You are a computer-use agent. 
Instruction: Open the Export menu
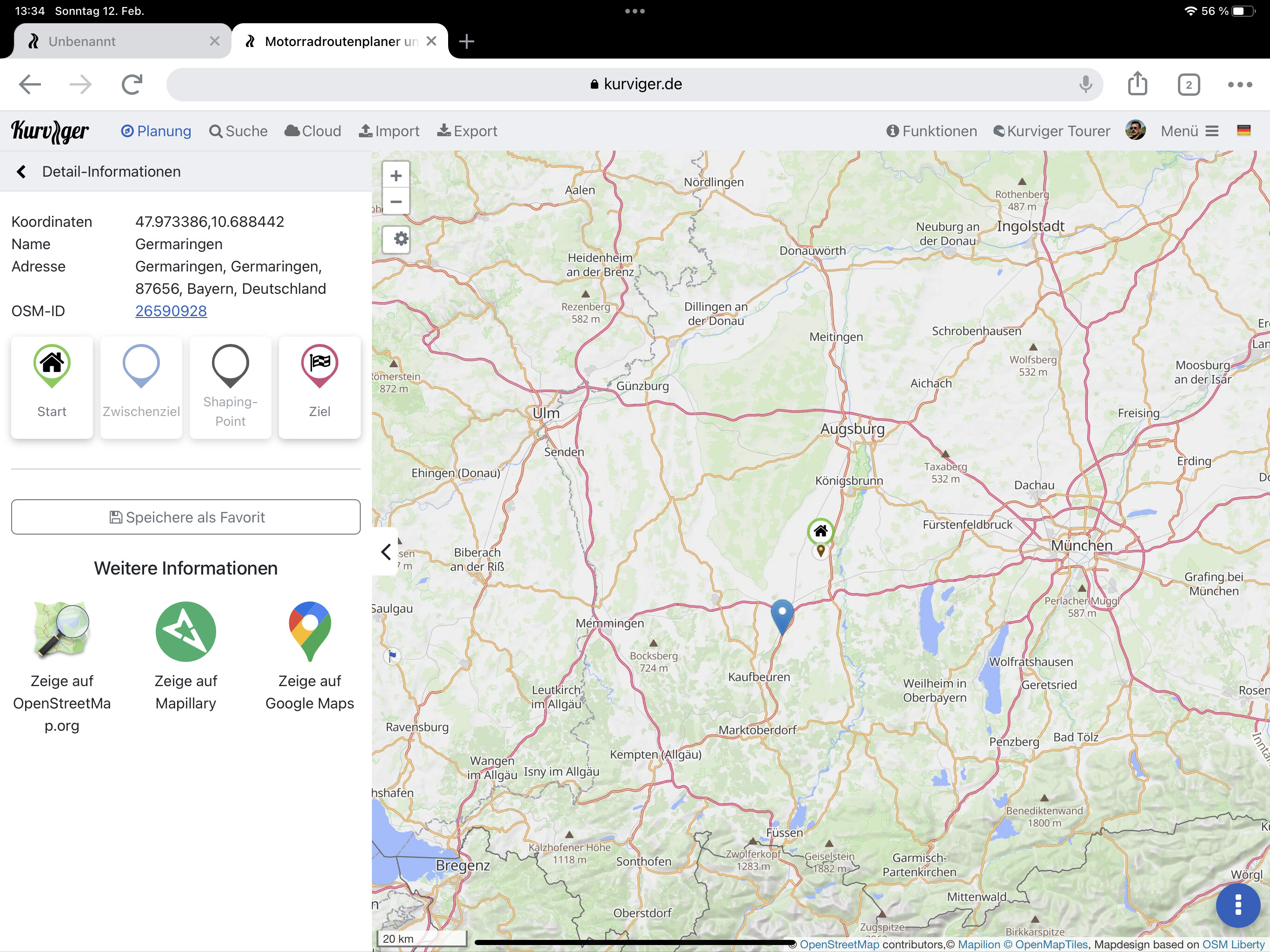coord(467,131)
